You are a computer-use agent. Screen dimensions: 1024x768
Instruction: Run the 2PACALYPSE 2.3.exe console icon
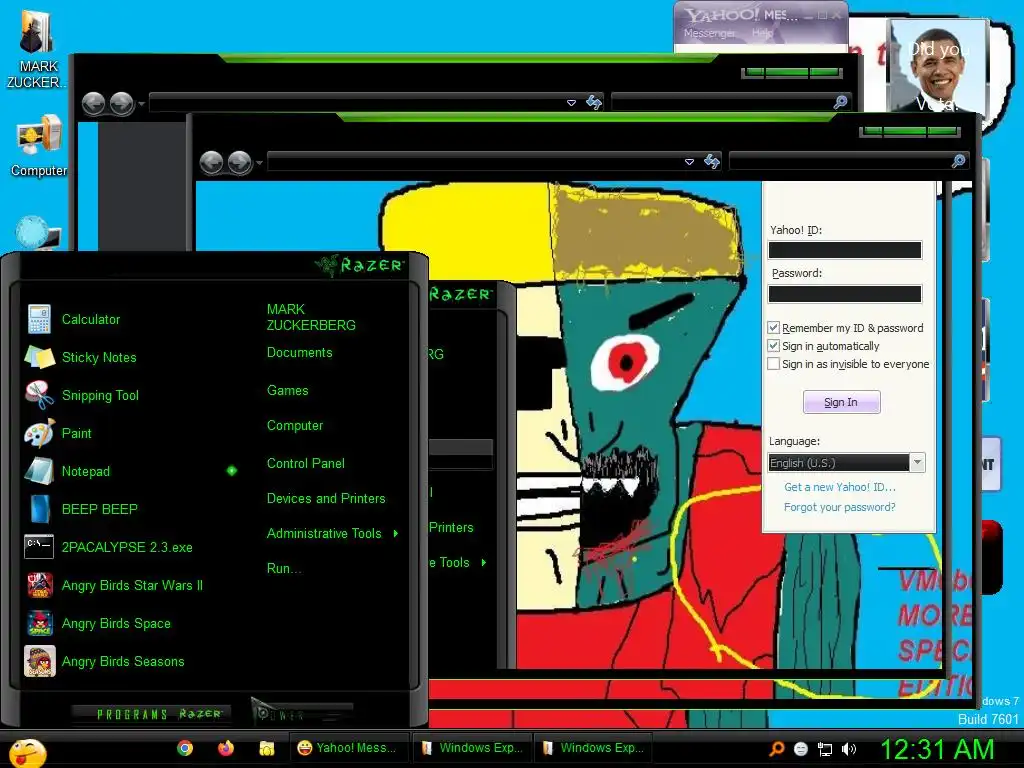click(x=39, y=547)
